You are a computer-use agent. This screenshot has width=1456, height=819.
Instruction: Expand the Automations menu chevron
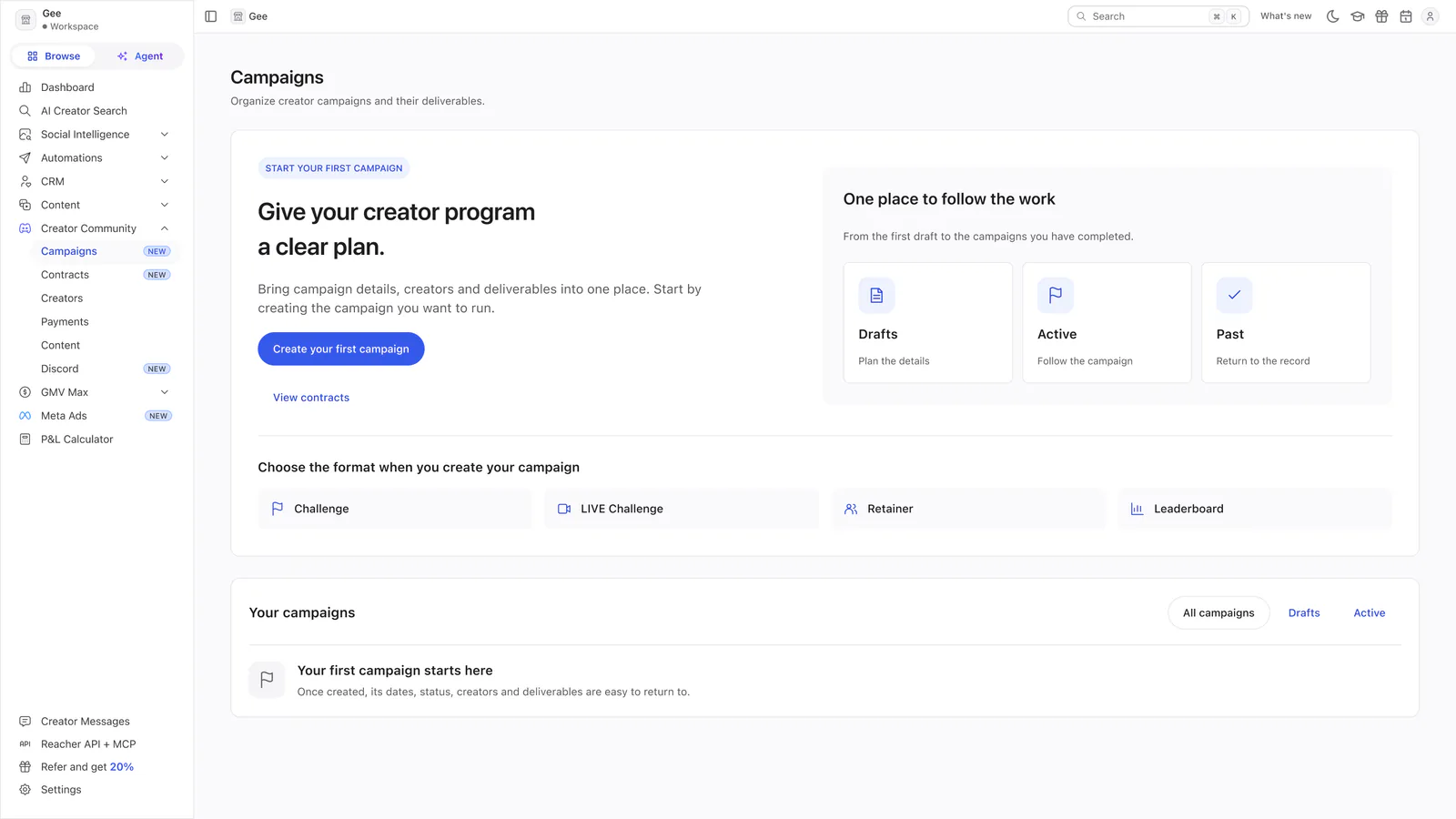tap(165, 158)
